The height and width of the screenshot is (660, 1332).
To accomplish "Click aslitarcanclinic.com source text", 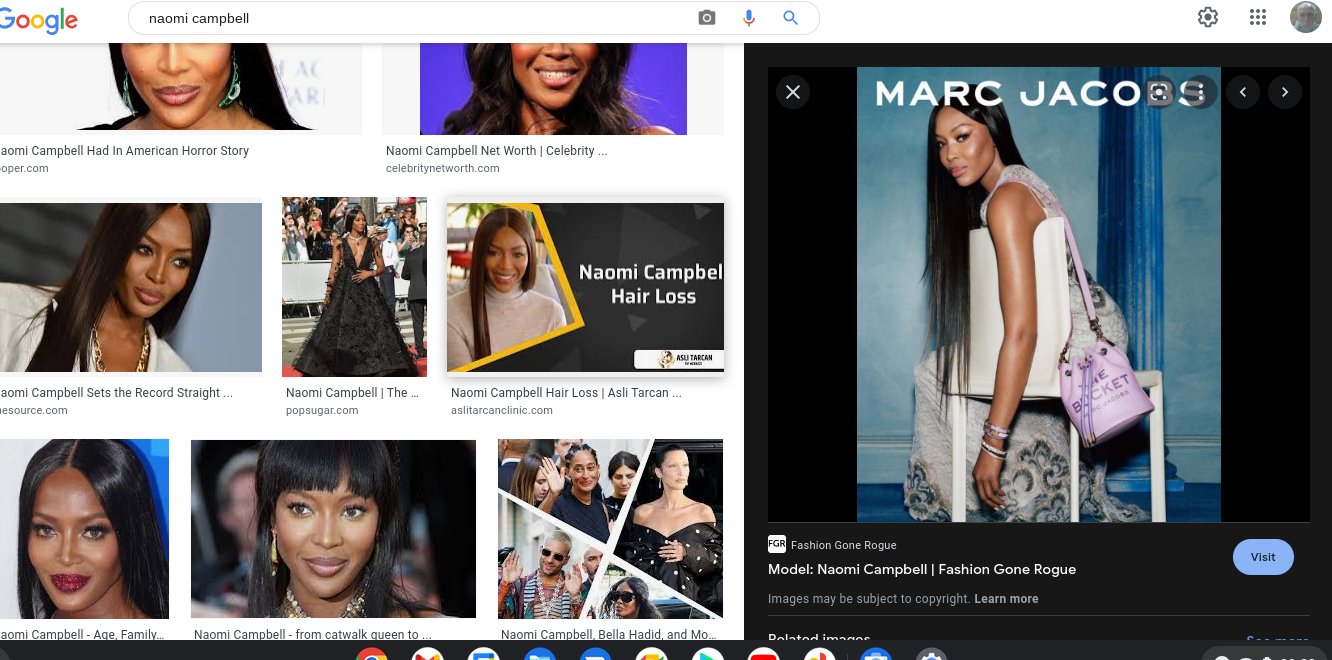I will point(502,410).
